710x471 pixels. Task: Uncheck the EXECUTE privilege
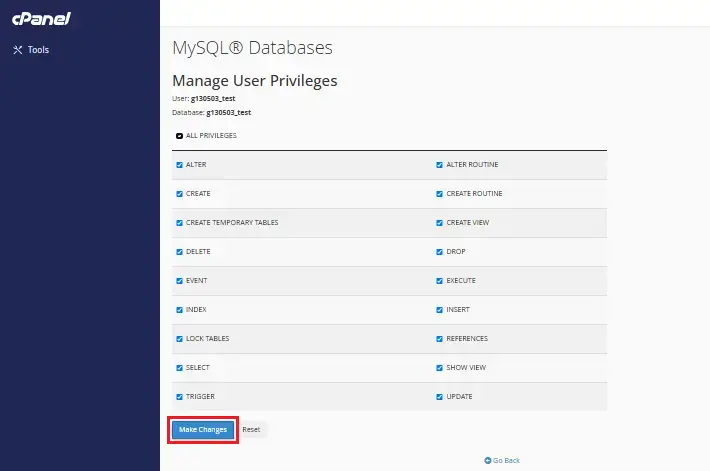pyautogui.click(x=439, y=281)
